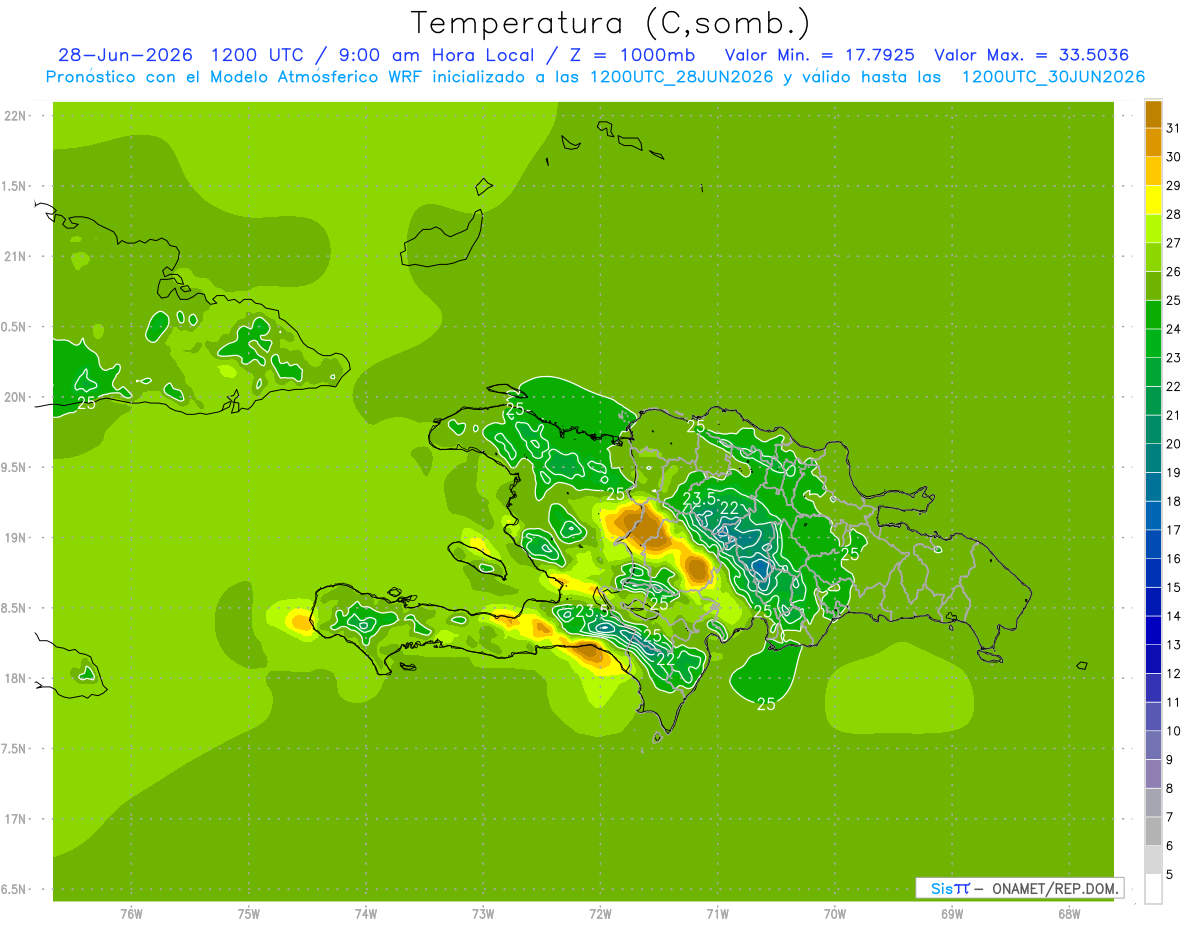This screenshot has height=927, width=1200.
Task: Click the '28' colorbar scale label
Action: click(x=1174, y=214)
